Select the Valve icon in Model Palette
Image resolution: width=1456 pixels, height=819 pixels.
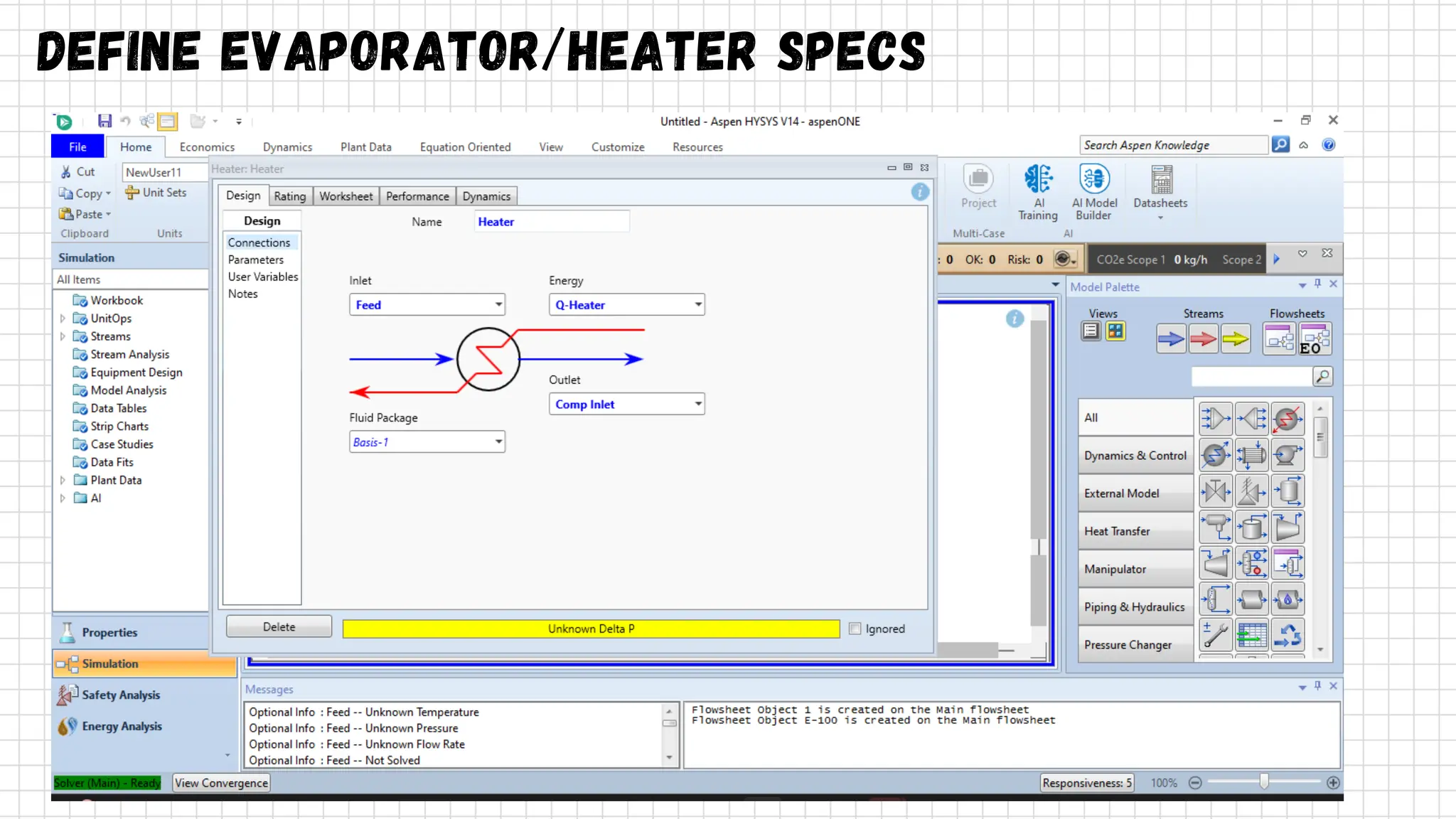point(1215,491)
